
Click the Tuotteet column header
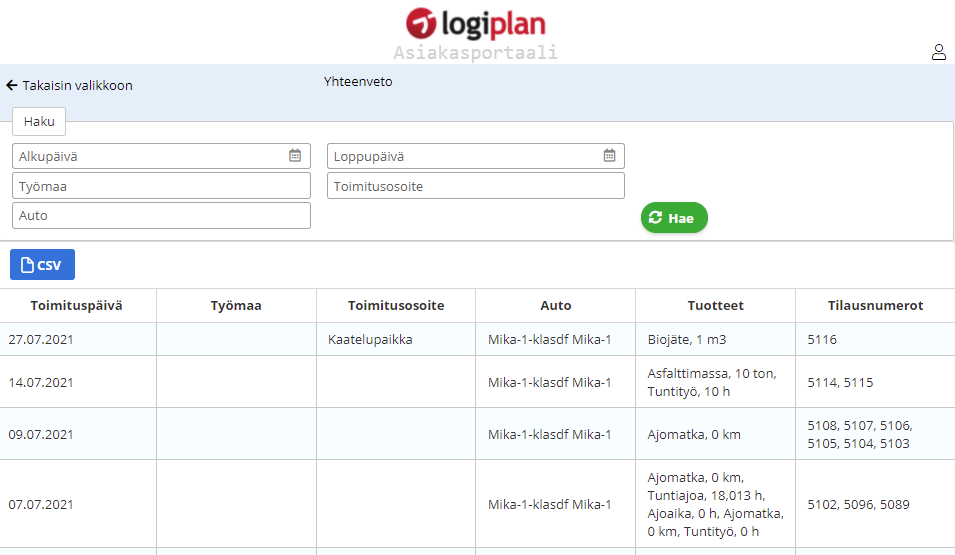coord(715,306)
